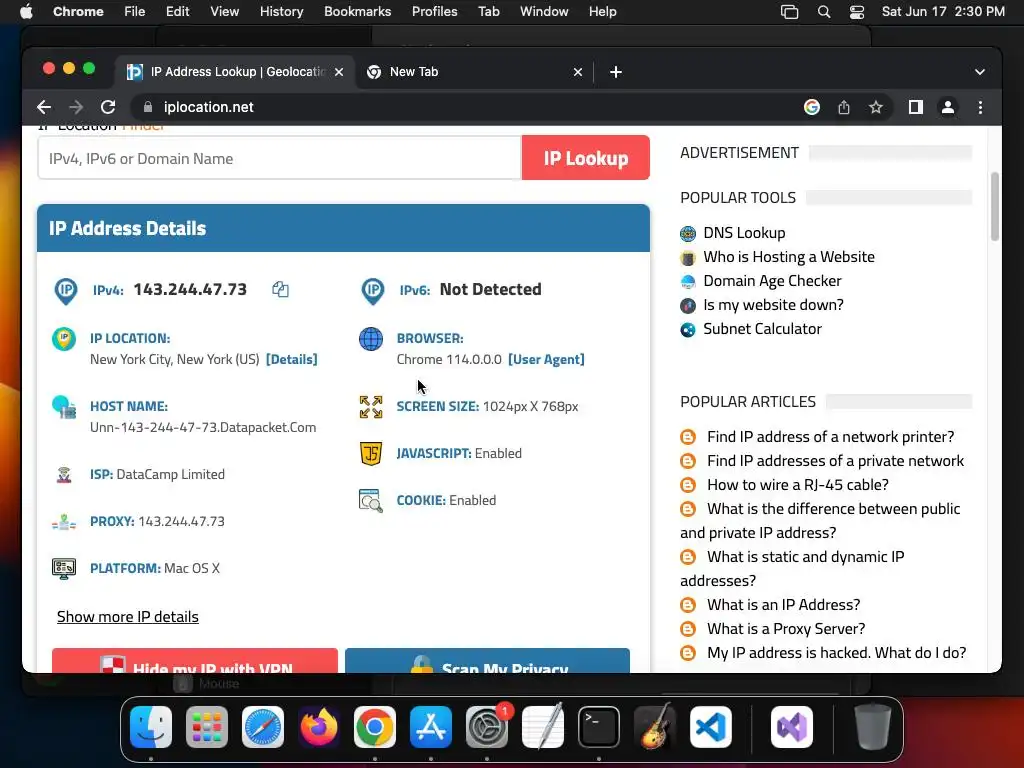Open System Settings from the Dock
The height and width of the screenshot is (768, 1024).
point(487,727)
